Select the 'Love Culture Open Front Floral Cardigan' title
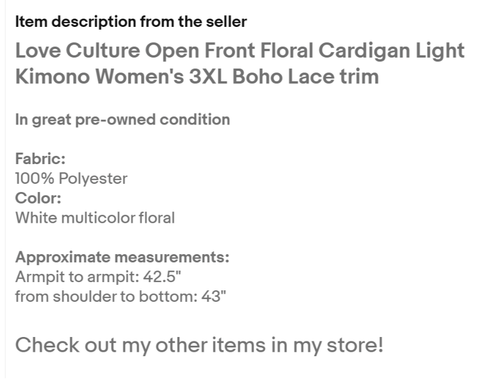The image size is (500, 382). (213, 51)
